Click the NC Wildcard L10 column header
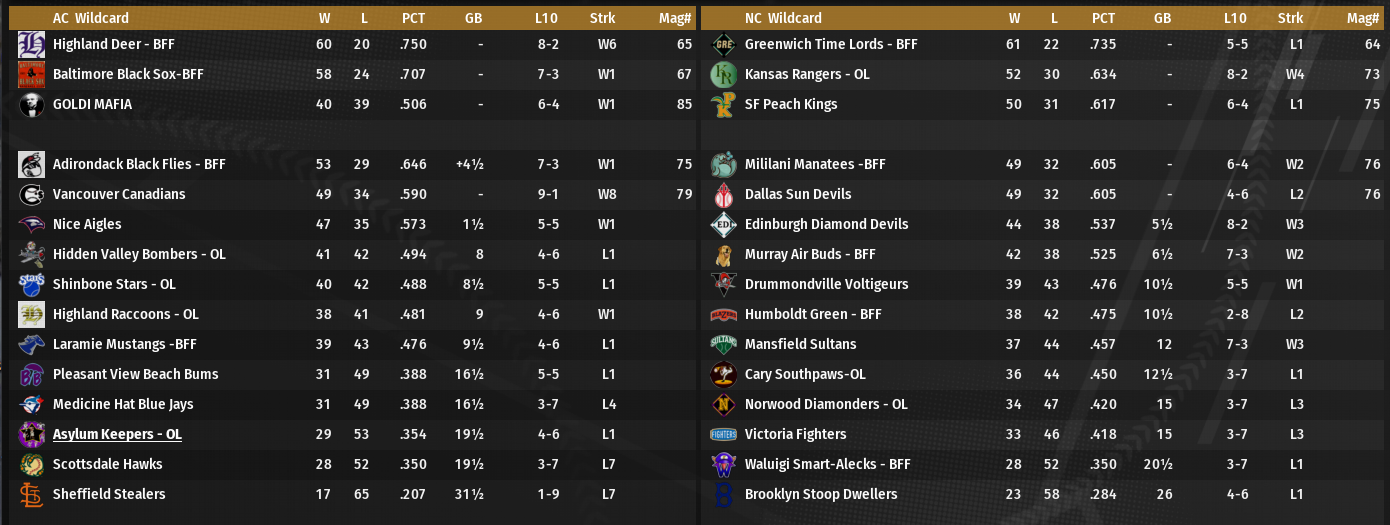Screen dimensions: 1390x525 click(1235, 18)
